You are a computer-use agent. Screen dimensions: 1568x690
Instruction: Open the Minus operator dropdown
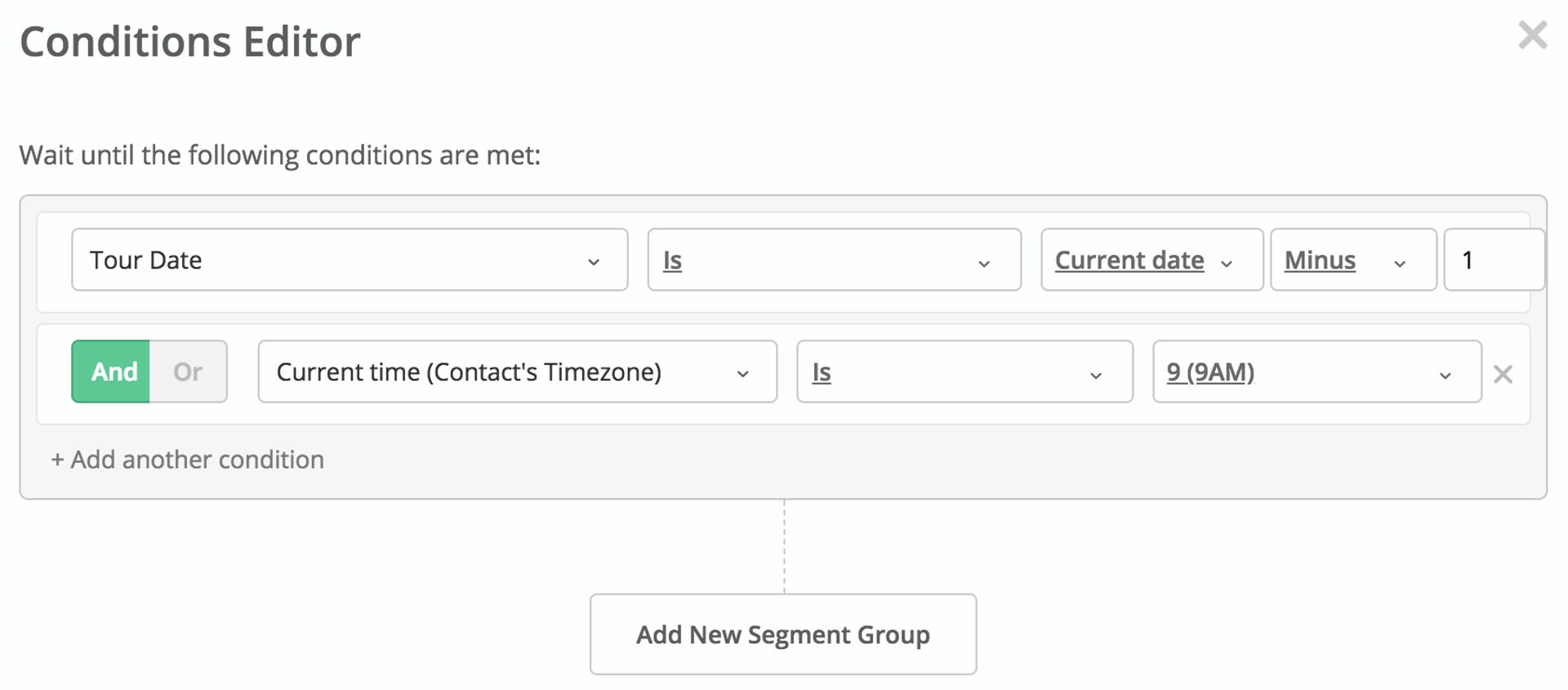pos(1347,260)
